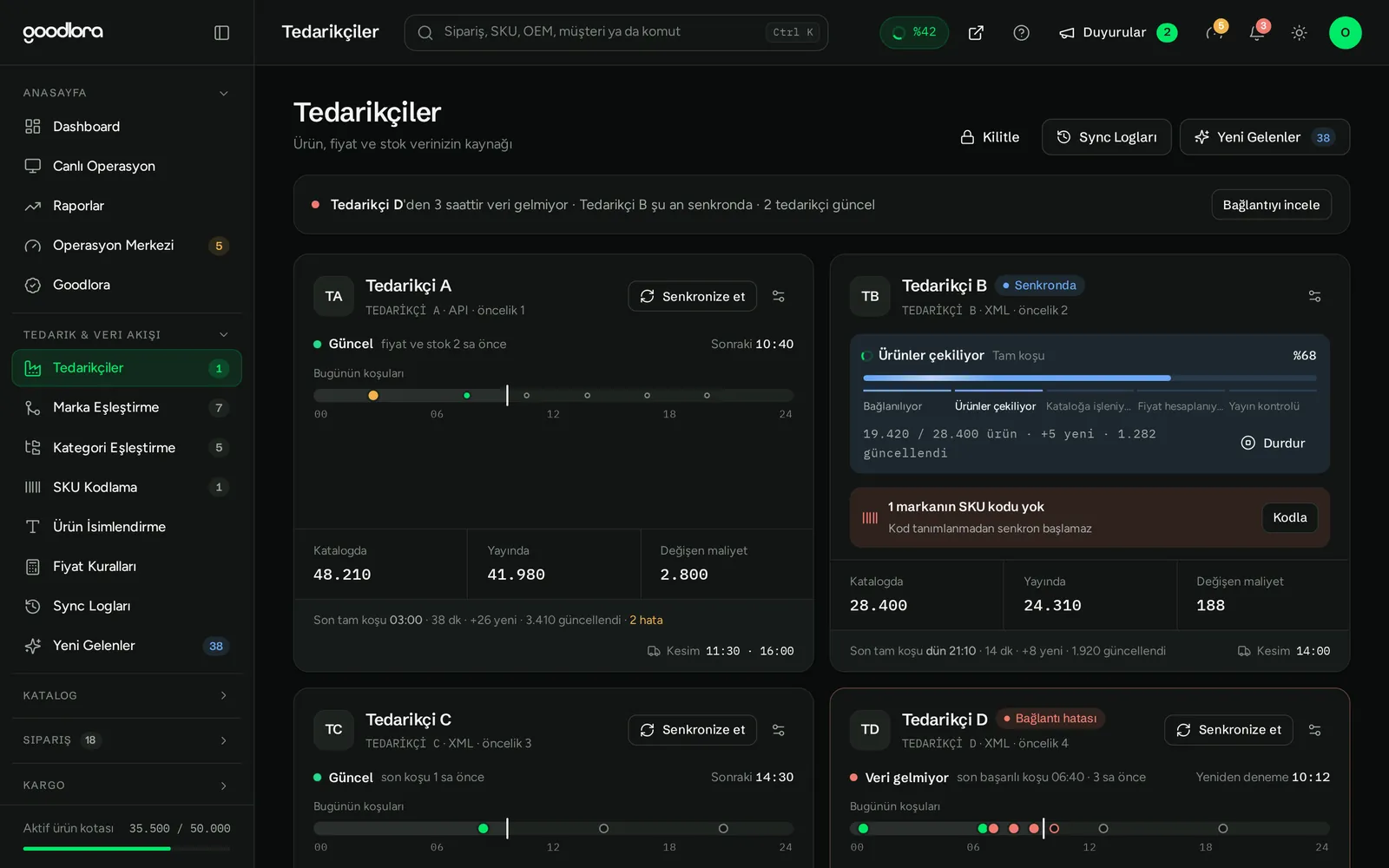Click the Sync Logları header button

1106,137
